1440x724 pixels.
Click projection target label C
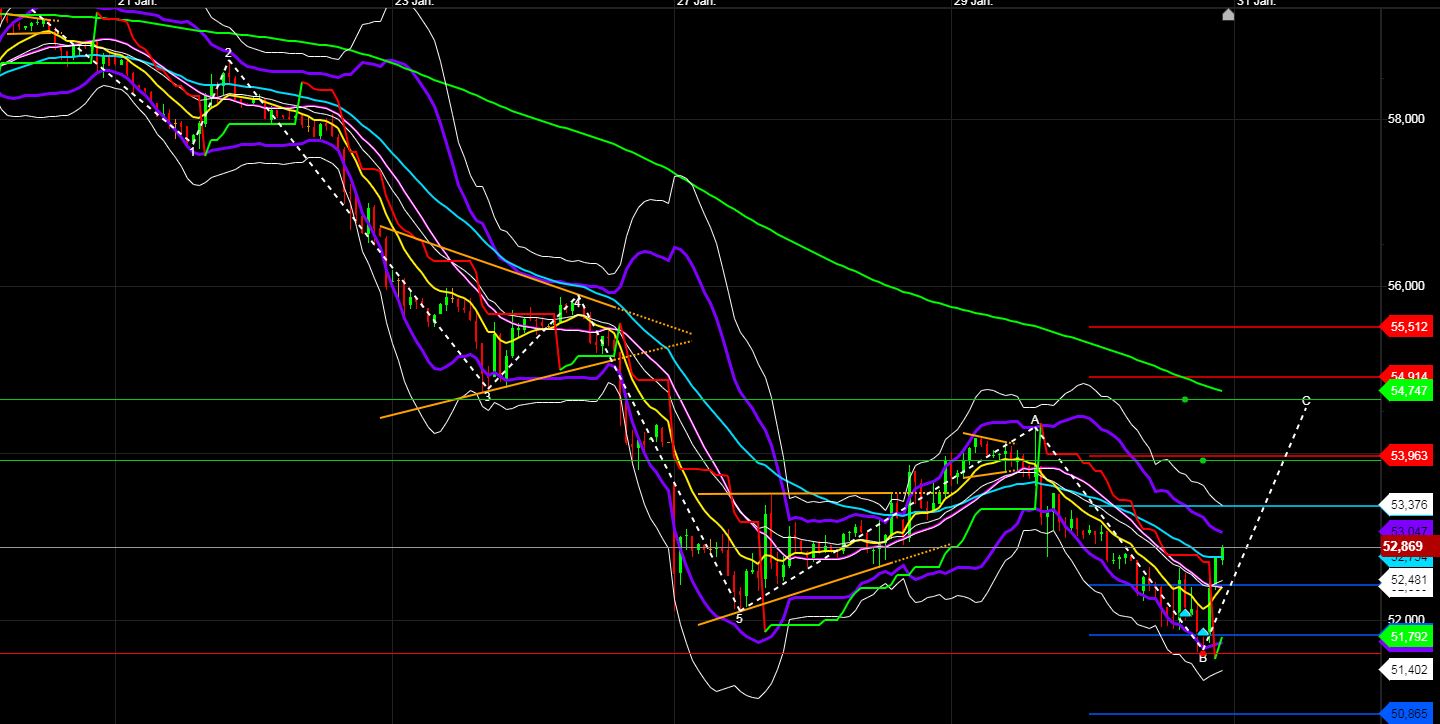1306,398
